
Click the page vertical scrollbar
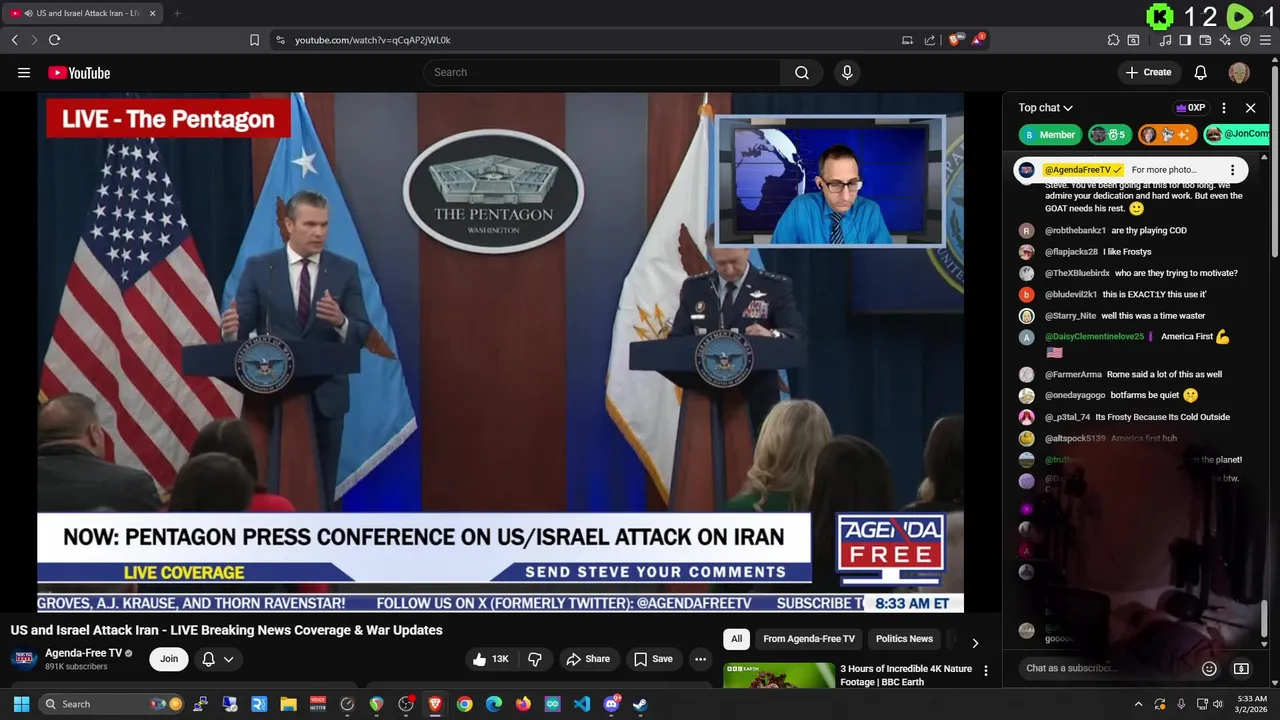point(1276,160)
